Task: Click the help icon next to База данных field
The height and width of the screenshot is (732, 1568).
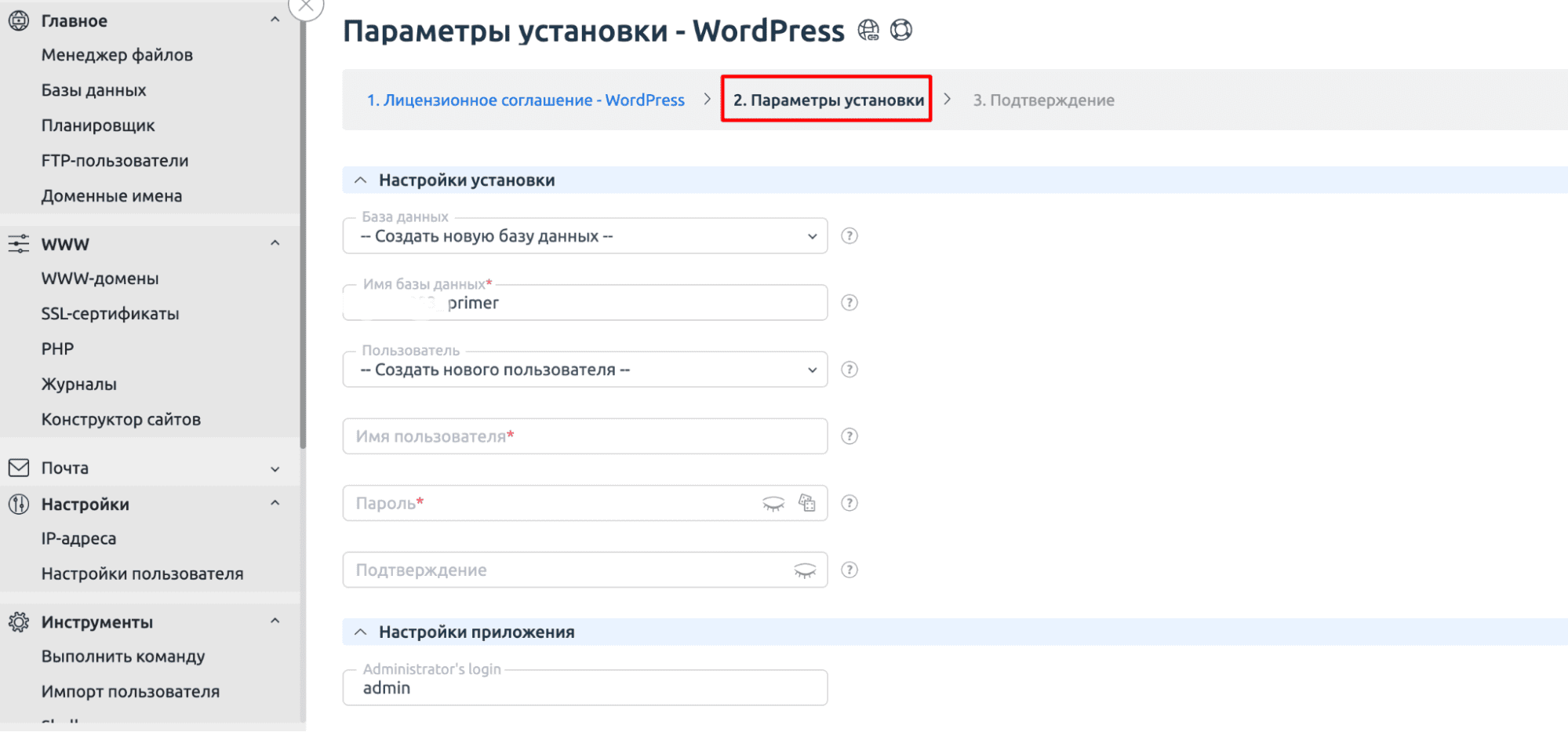Action: click(x=849, y=235)
